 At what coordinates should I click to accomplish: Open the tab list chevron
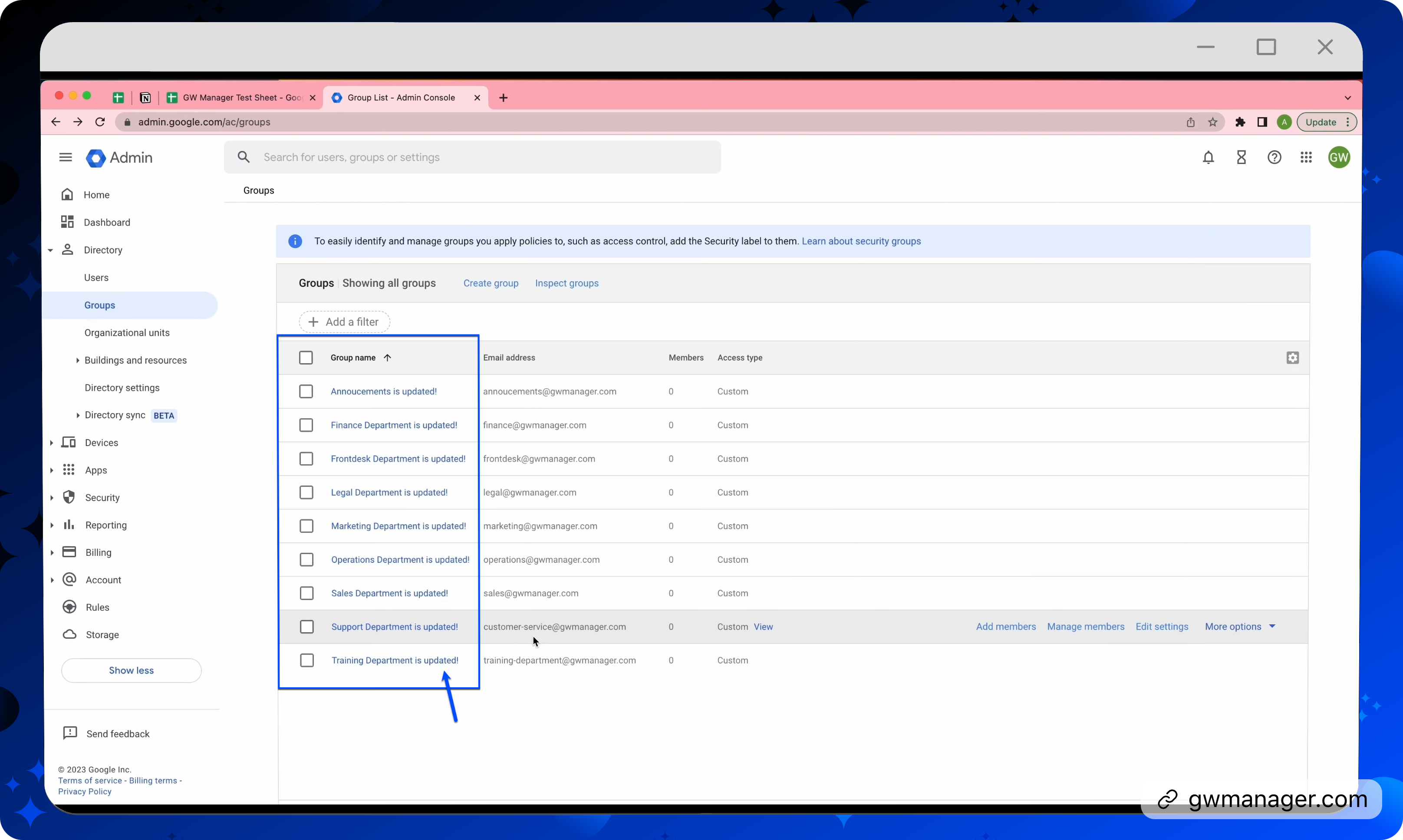(x=1347, y=98)
